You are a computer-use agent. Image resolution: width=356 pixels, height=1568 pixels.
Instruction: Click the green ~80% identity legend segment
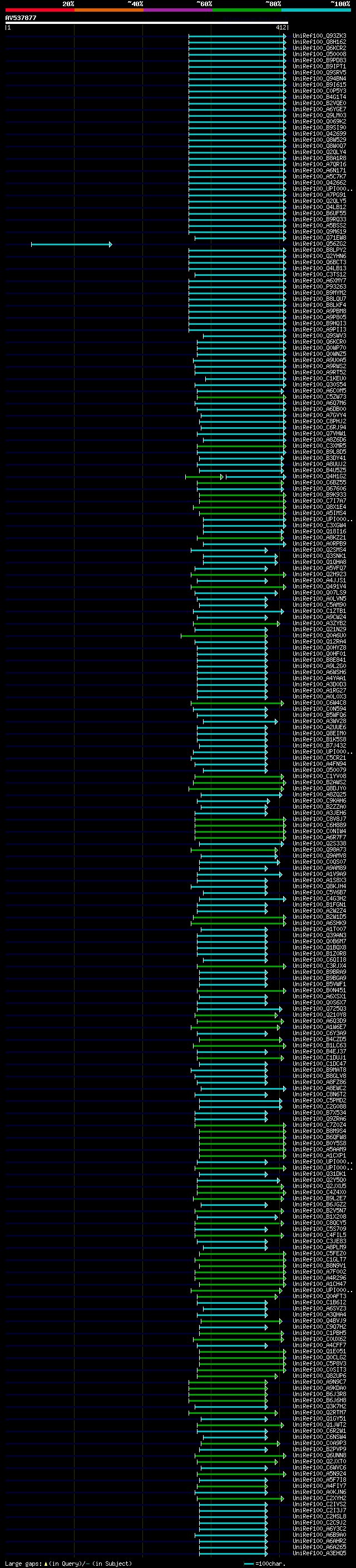247,10
